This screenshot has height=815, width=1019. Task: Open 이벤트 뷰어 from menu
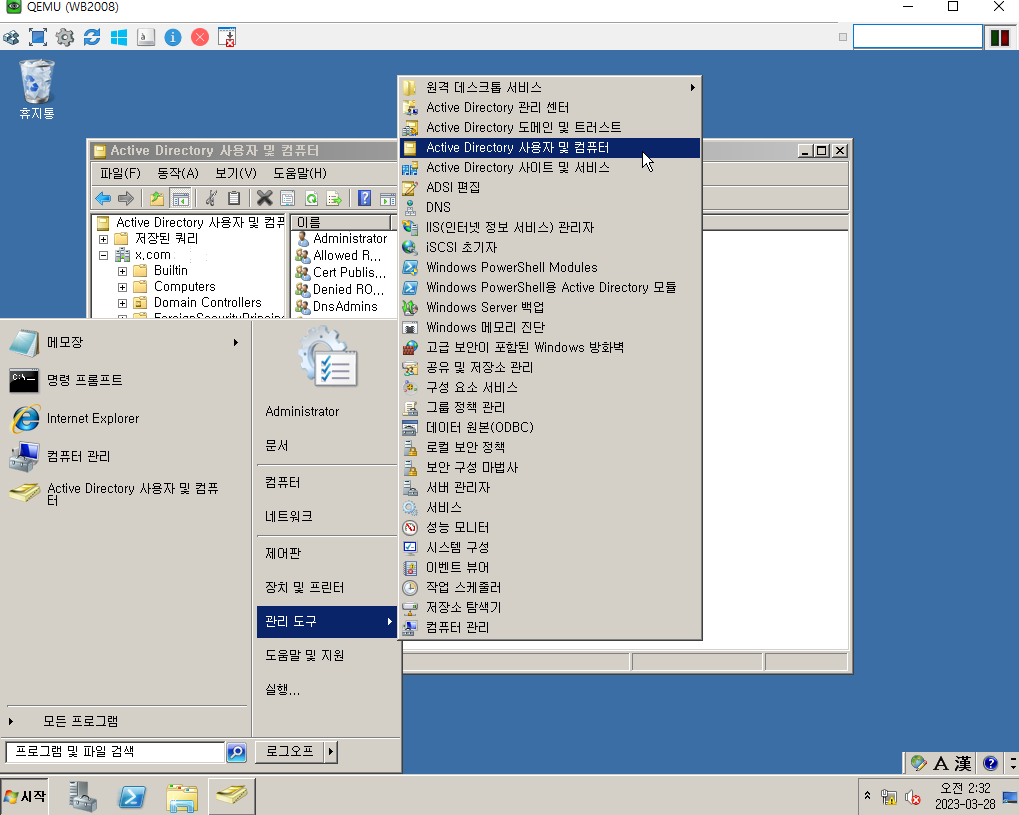[550, 567]
